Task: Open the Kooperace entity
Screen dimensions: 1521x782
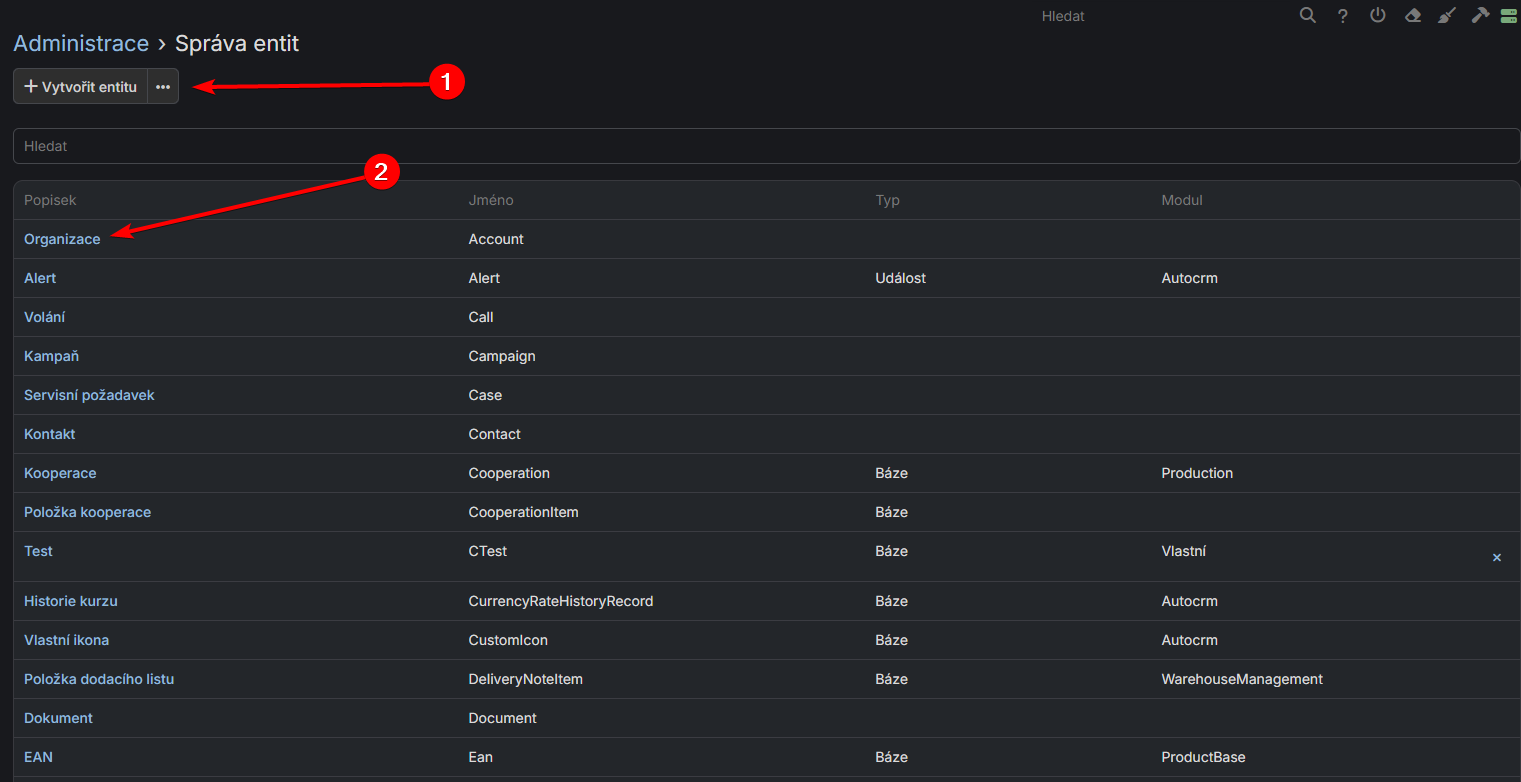Action: coord(60,473)
